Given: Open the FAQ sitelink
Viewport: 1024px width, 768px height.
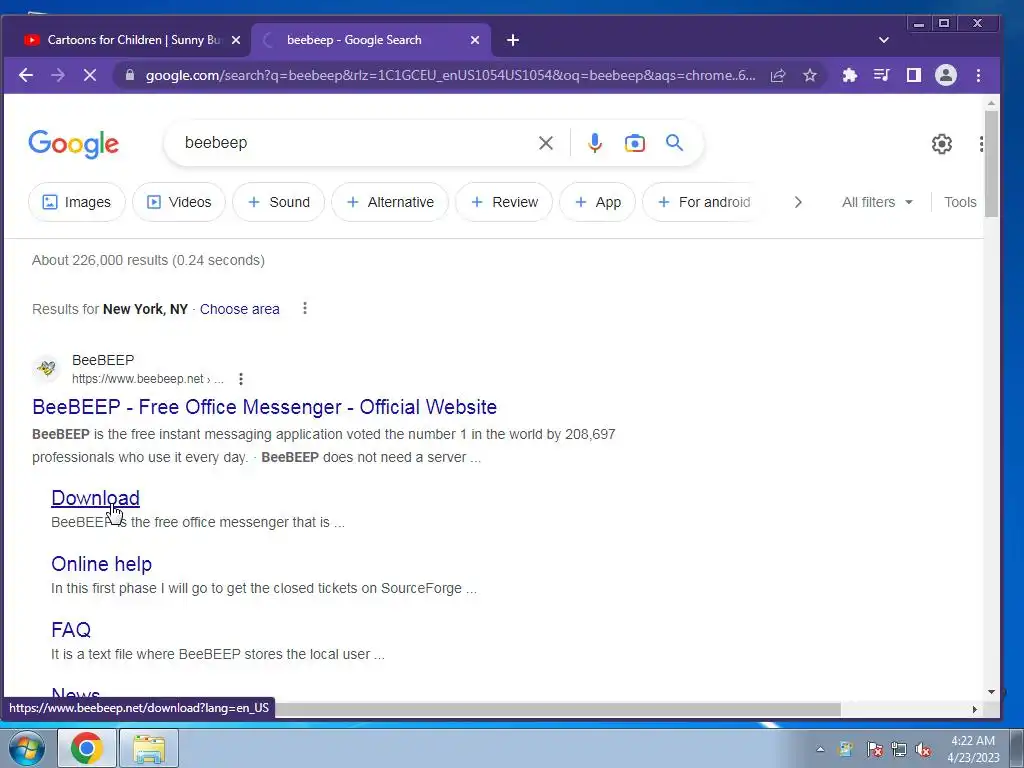Looking at the screenshot, I should click(x=71, y=630).
